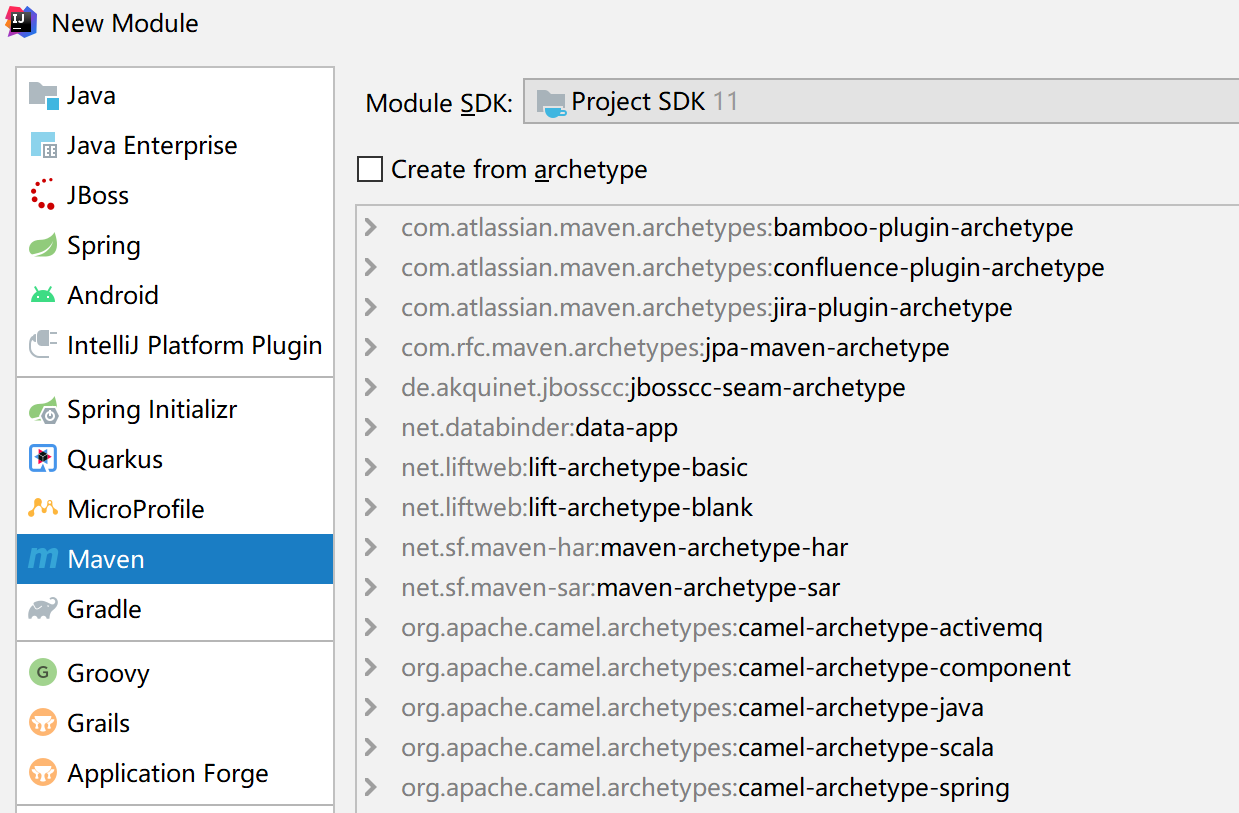Click the JBoss red dots icon
The height and width of the screenshot is (813, 1239).
(43, 195)
